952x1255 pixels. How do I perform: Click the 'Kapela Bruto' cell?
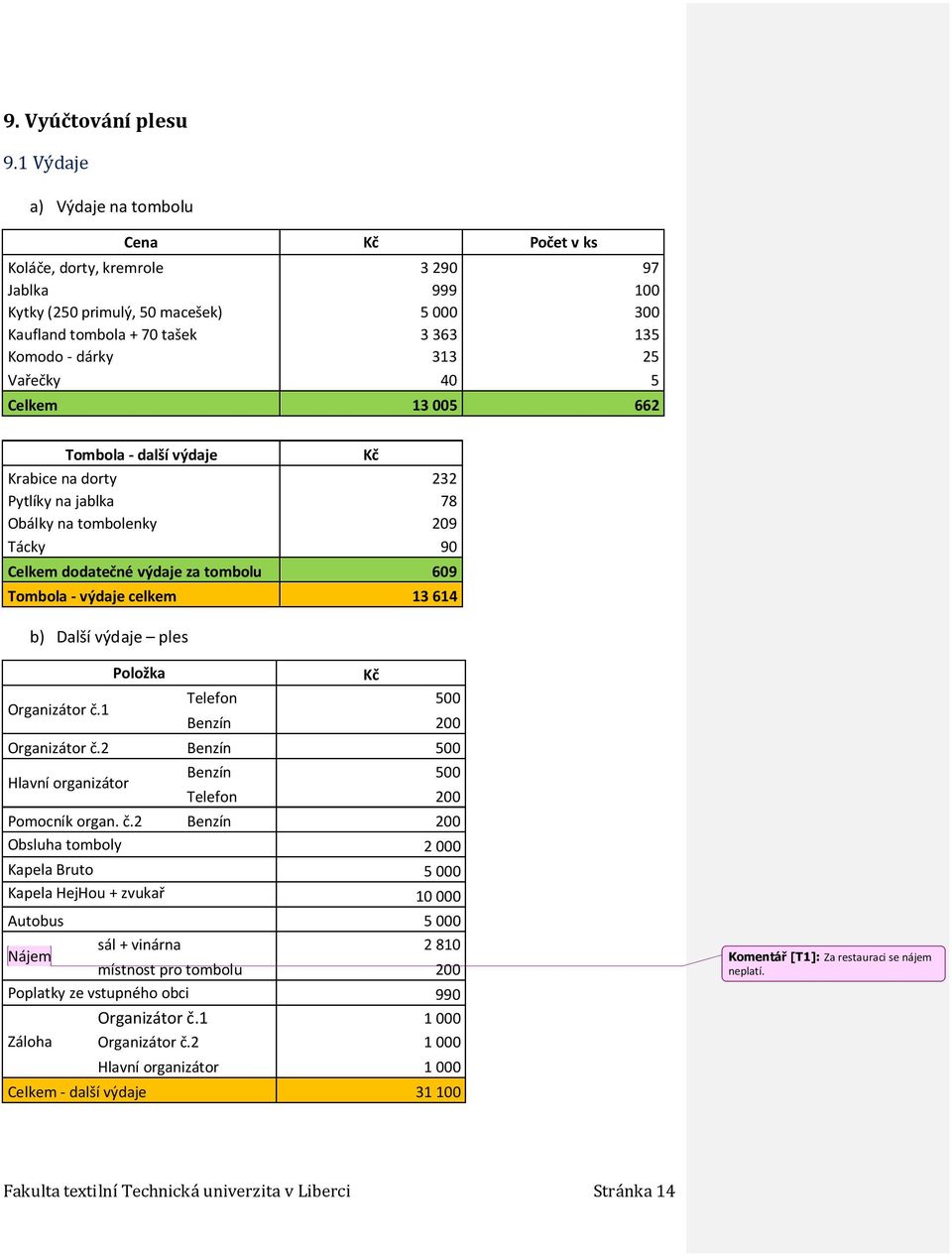51,870
